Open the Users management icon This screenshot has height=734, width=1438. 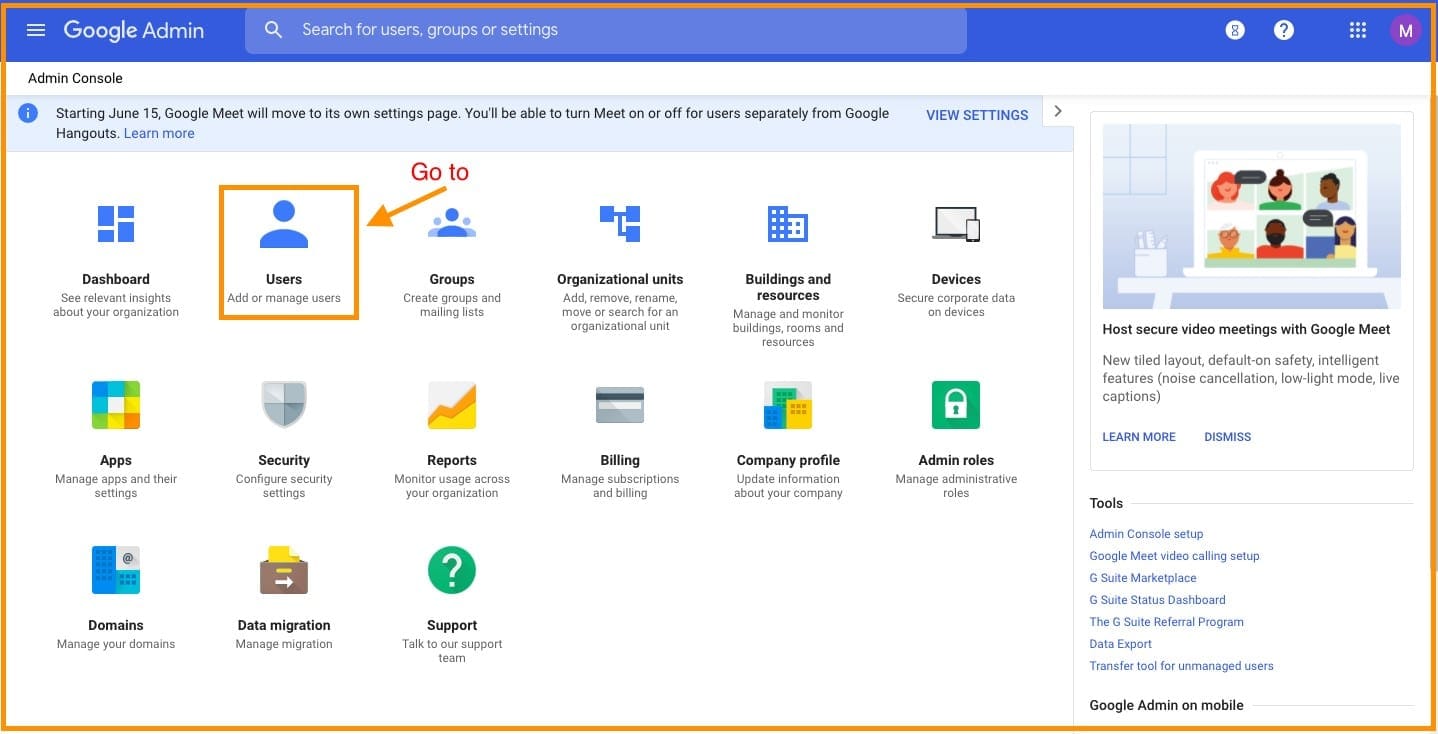pos(284,224)
